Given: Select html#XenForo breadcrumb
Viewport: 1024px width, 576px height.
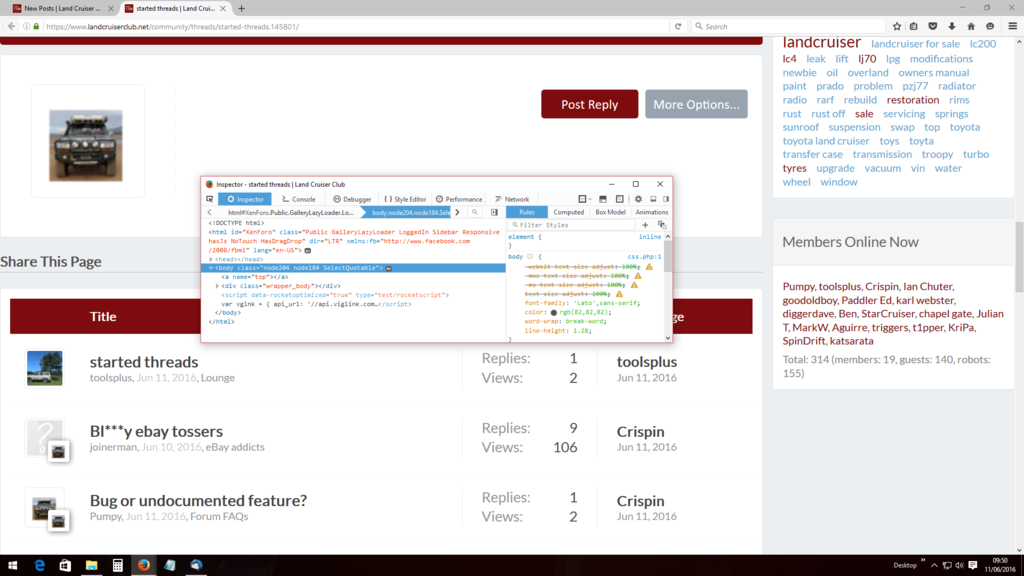Looking at the screenshot, I should pyautogui.click(x=291, y=212).
